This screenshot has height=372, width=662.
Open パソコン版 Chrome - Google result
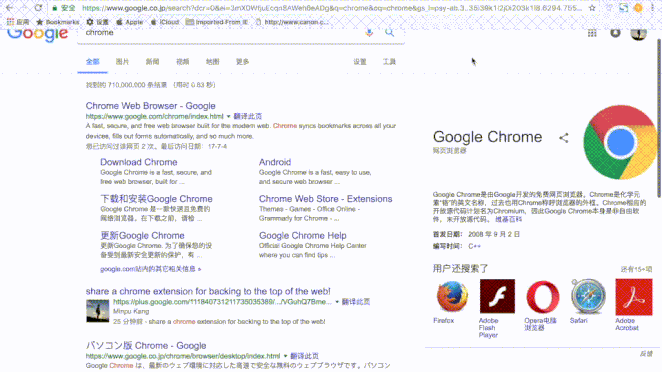point(146,345)
